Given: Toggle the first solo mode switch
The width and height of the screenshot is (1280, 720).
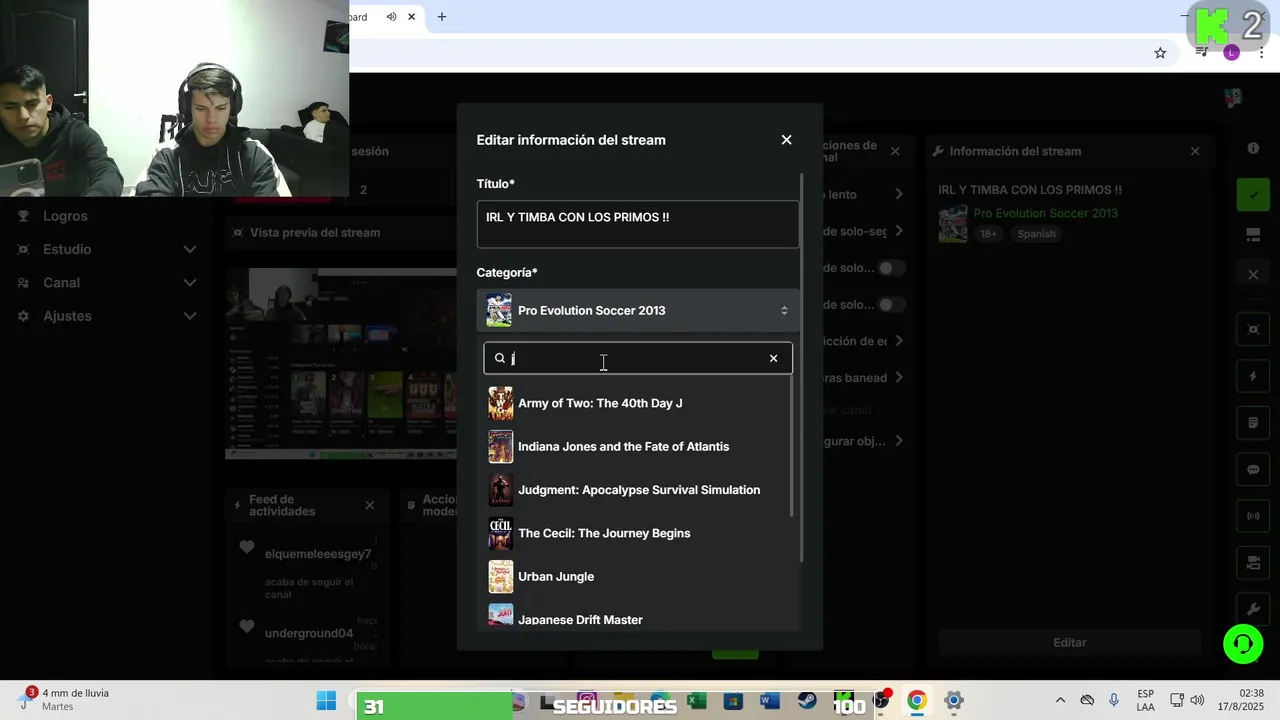Looking at the screenshot, I should (x=890, y=268).
